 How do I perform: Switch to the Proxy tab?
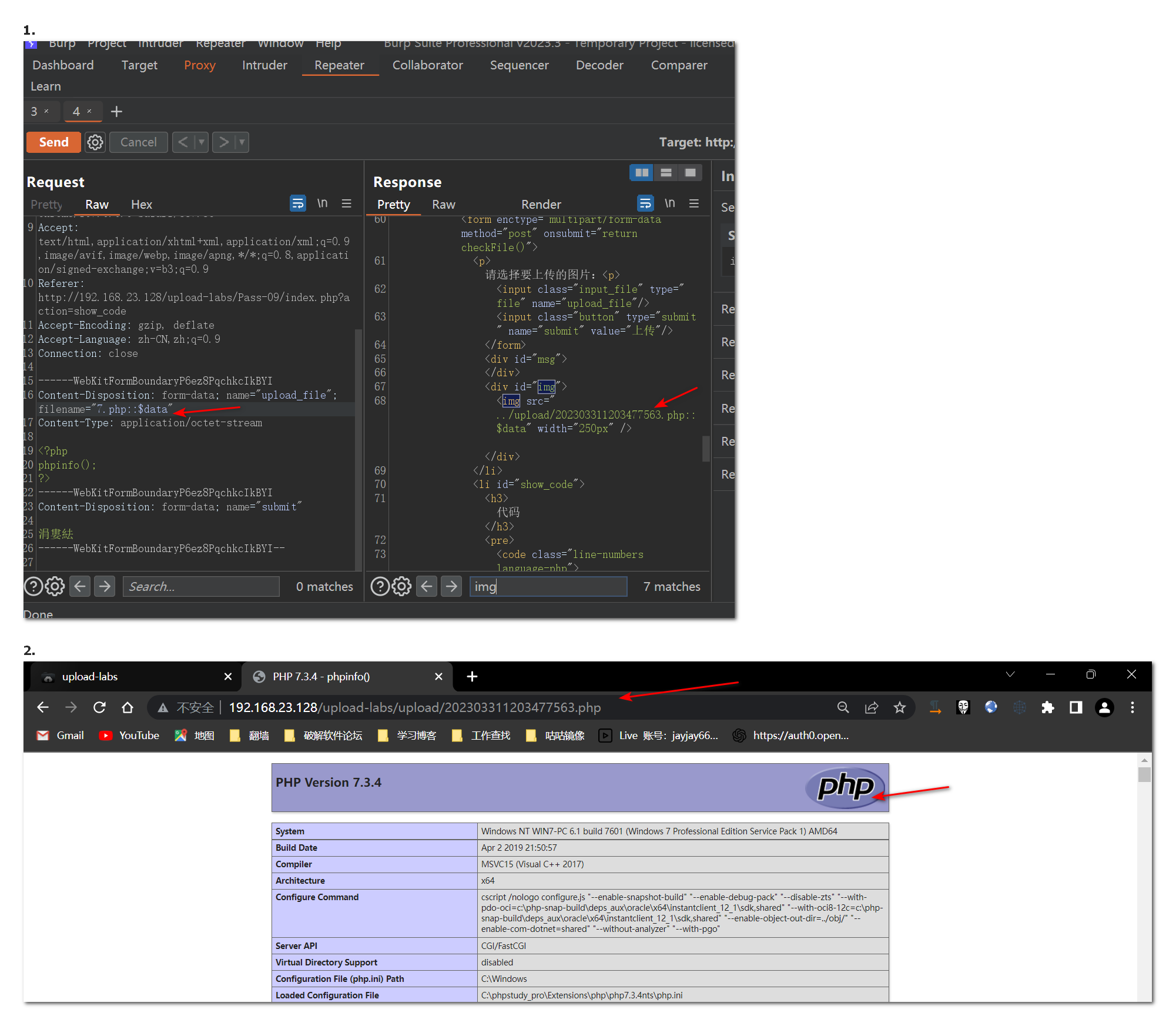click(x=199, y=65)
